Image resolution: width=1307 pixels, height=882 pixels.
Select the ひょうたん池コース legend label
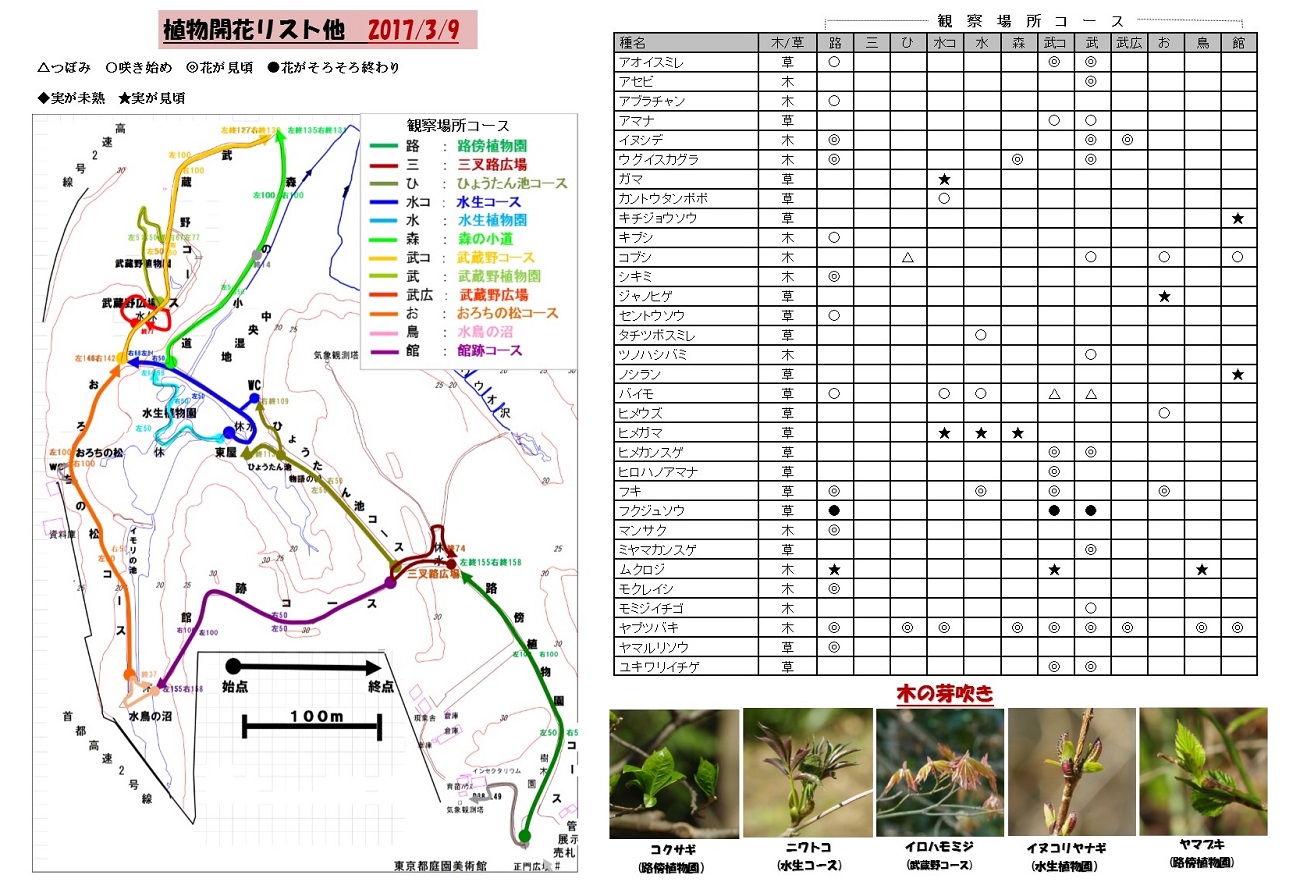[x=512, y=184]
